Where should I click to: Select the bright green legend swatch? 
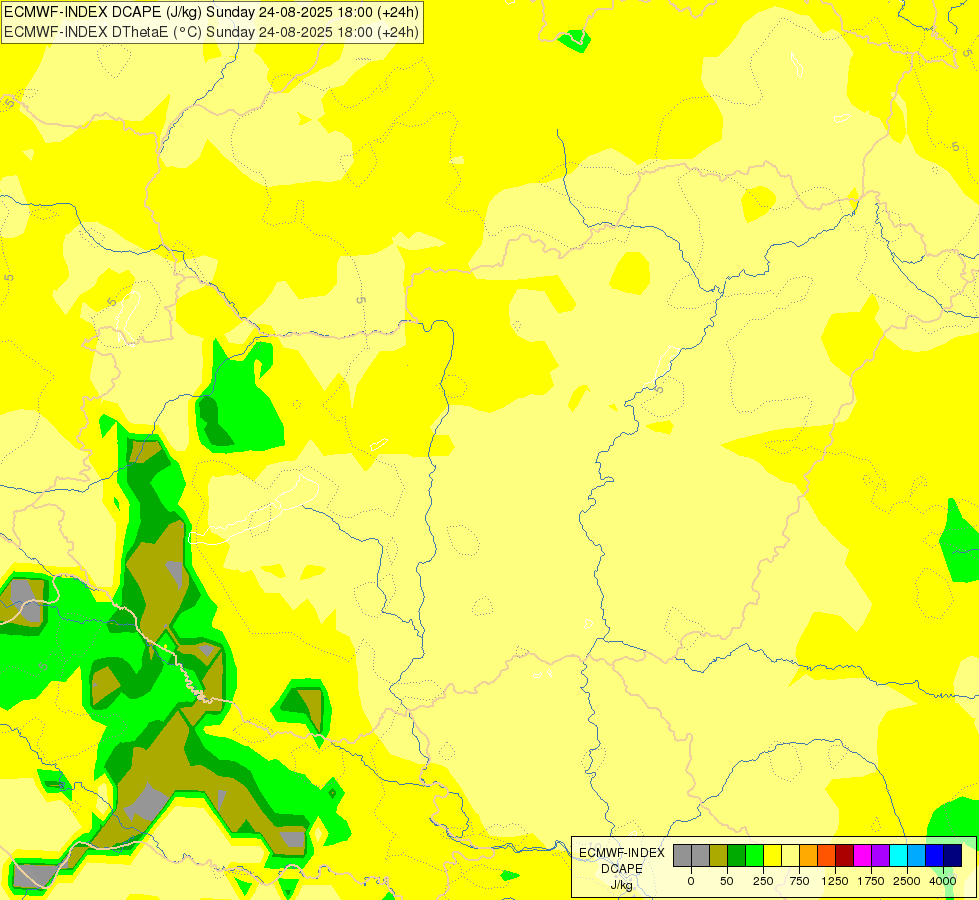pyautogui.click(x=754, y=856)
